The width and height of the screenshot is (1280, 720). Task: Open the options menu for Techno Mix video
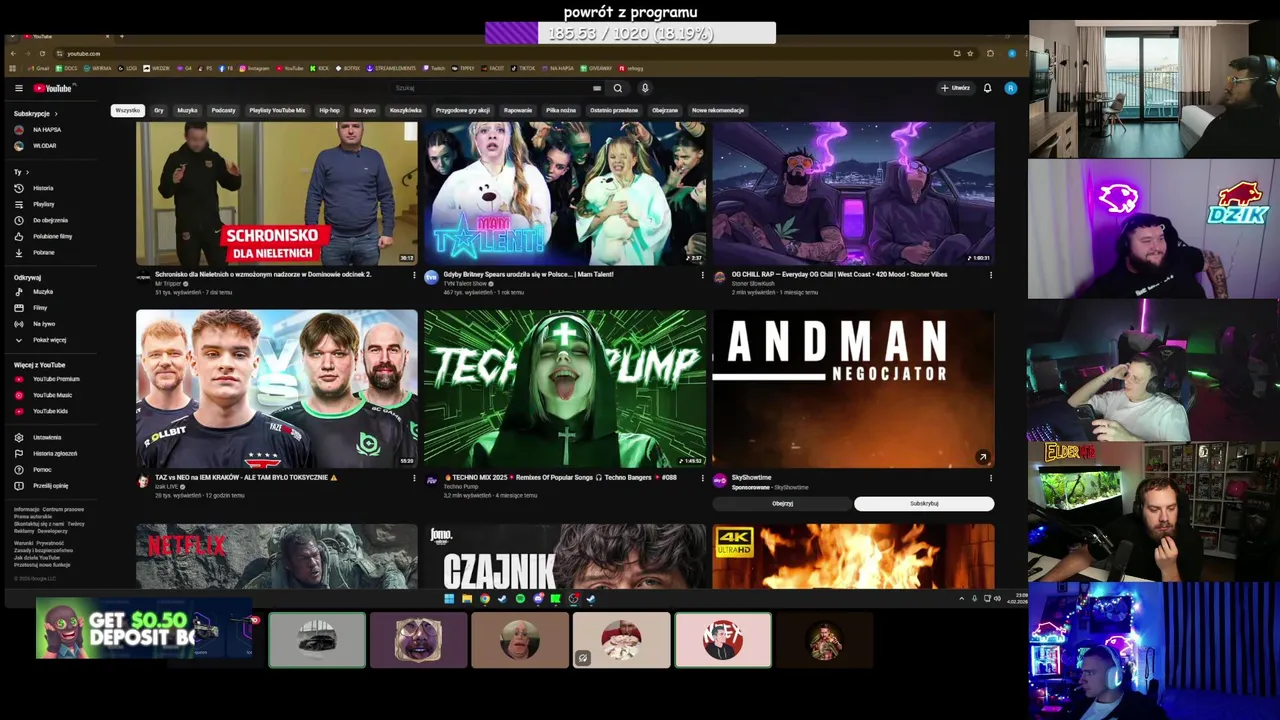[x=702, y=479]
